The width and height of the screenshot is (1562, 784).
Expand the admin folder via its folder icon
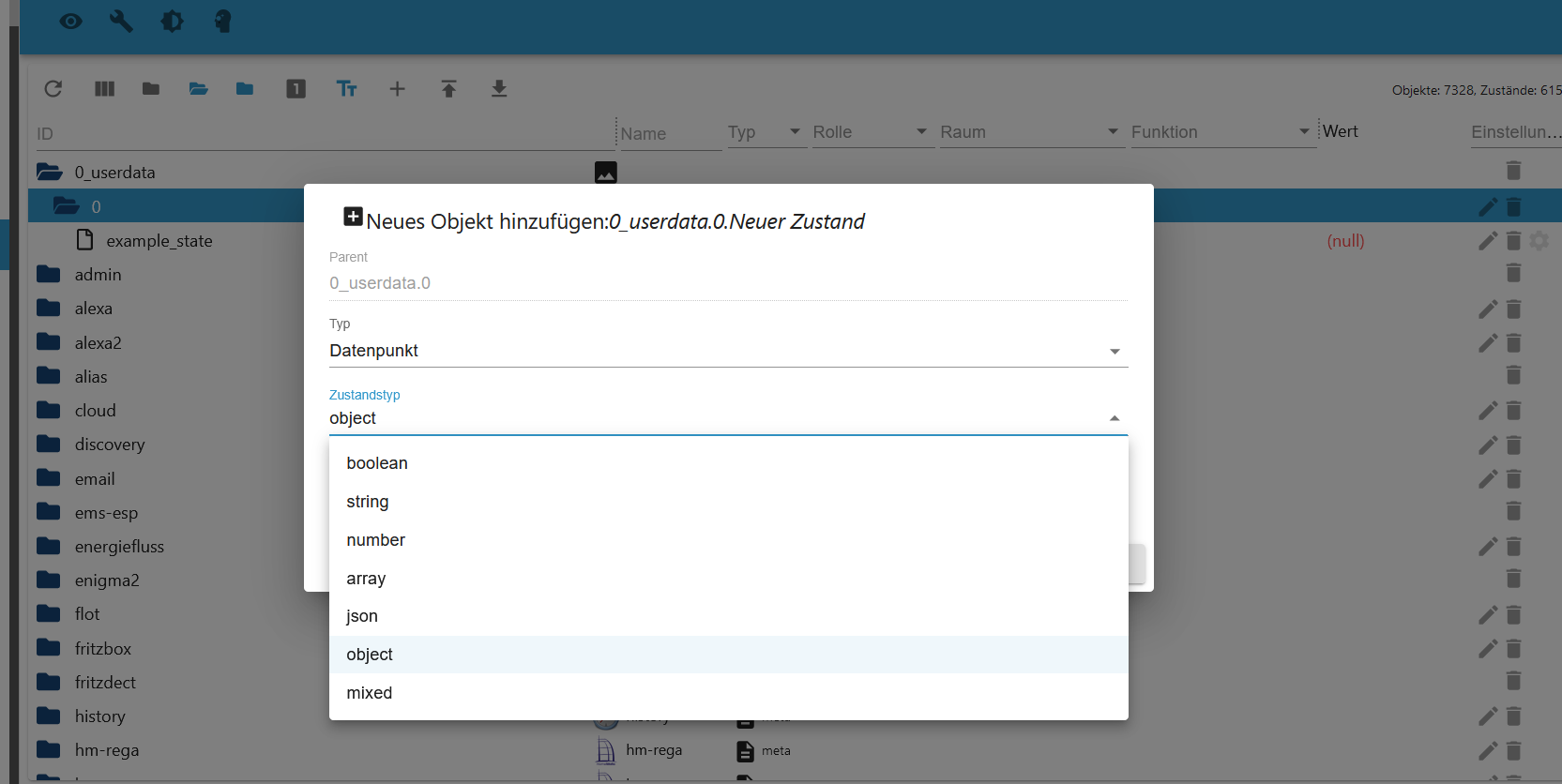point(49,275)
